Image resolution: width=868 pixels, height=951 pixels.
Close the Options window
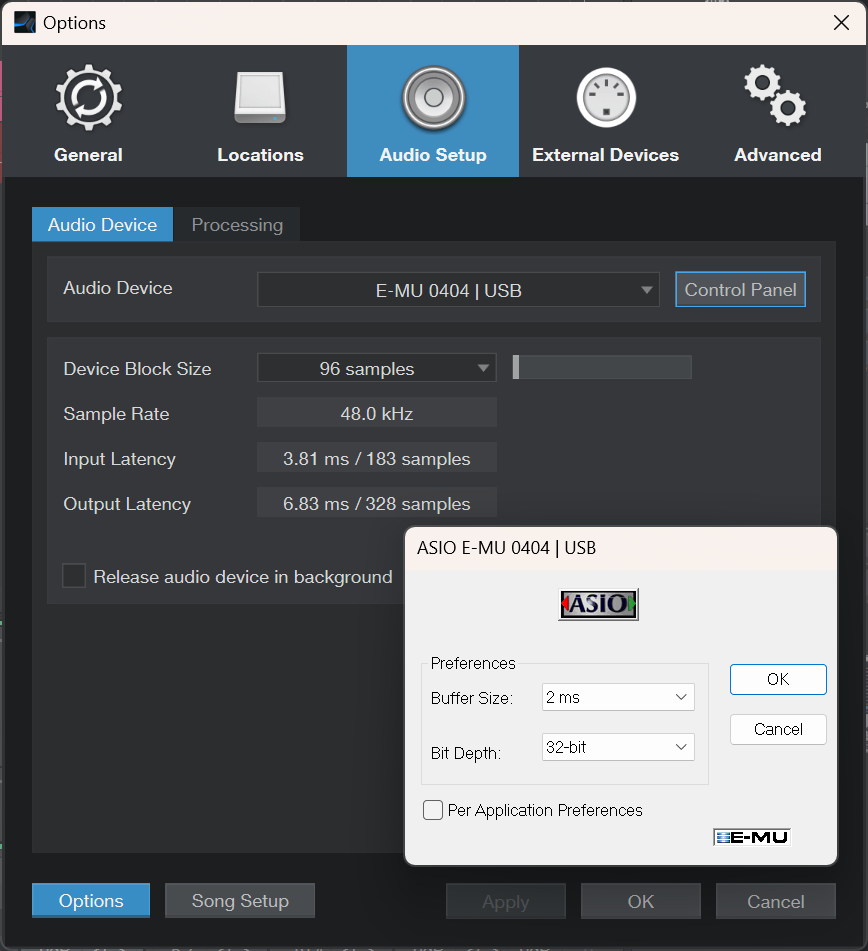click(841, 22)
